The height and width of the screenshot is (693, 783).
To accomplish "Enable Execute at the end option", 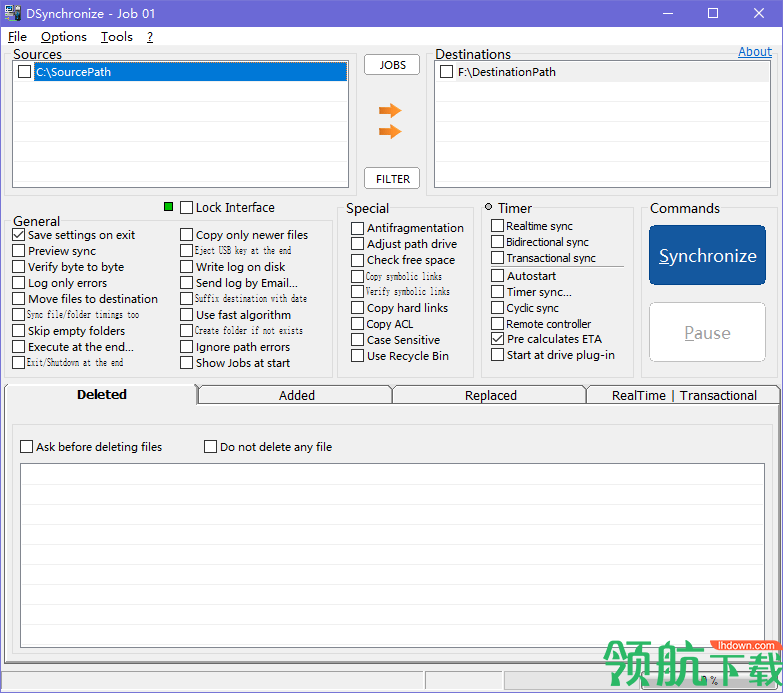I will tap(18, 346).
